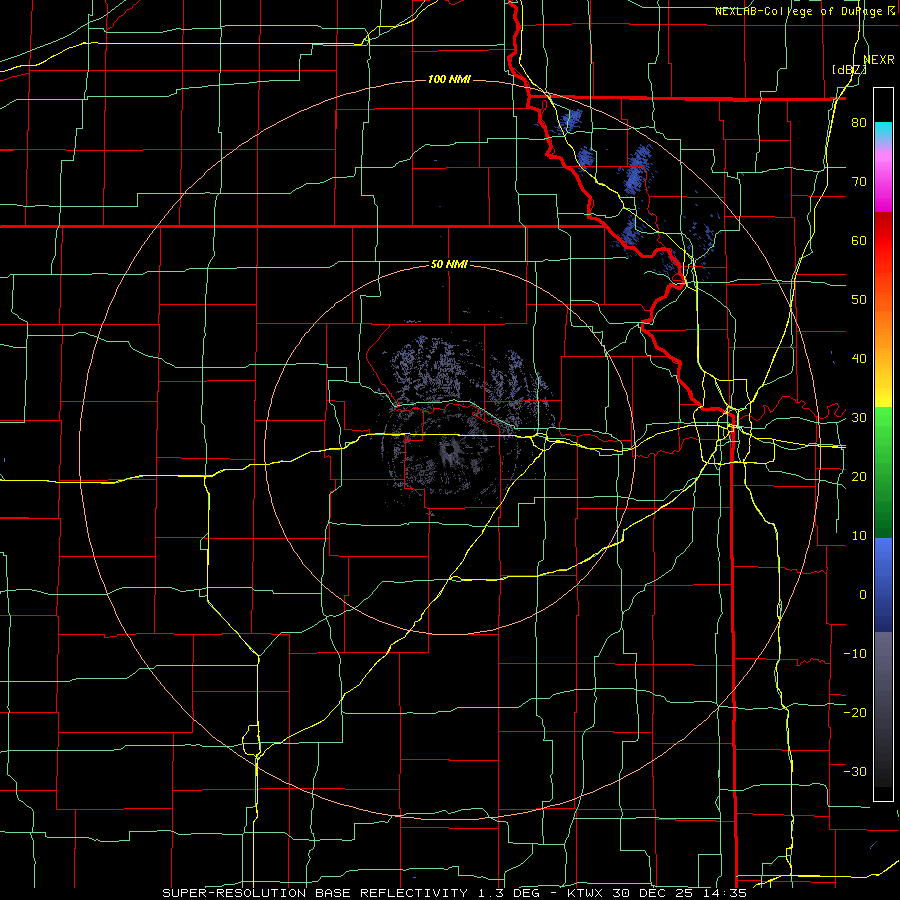
Task: Click the 30 value on the dBZ scale
Action: 859,418
